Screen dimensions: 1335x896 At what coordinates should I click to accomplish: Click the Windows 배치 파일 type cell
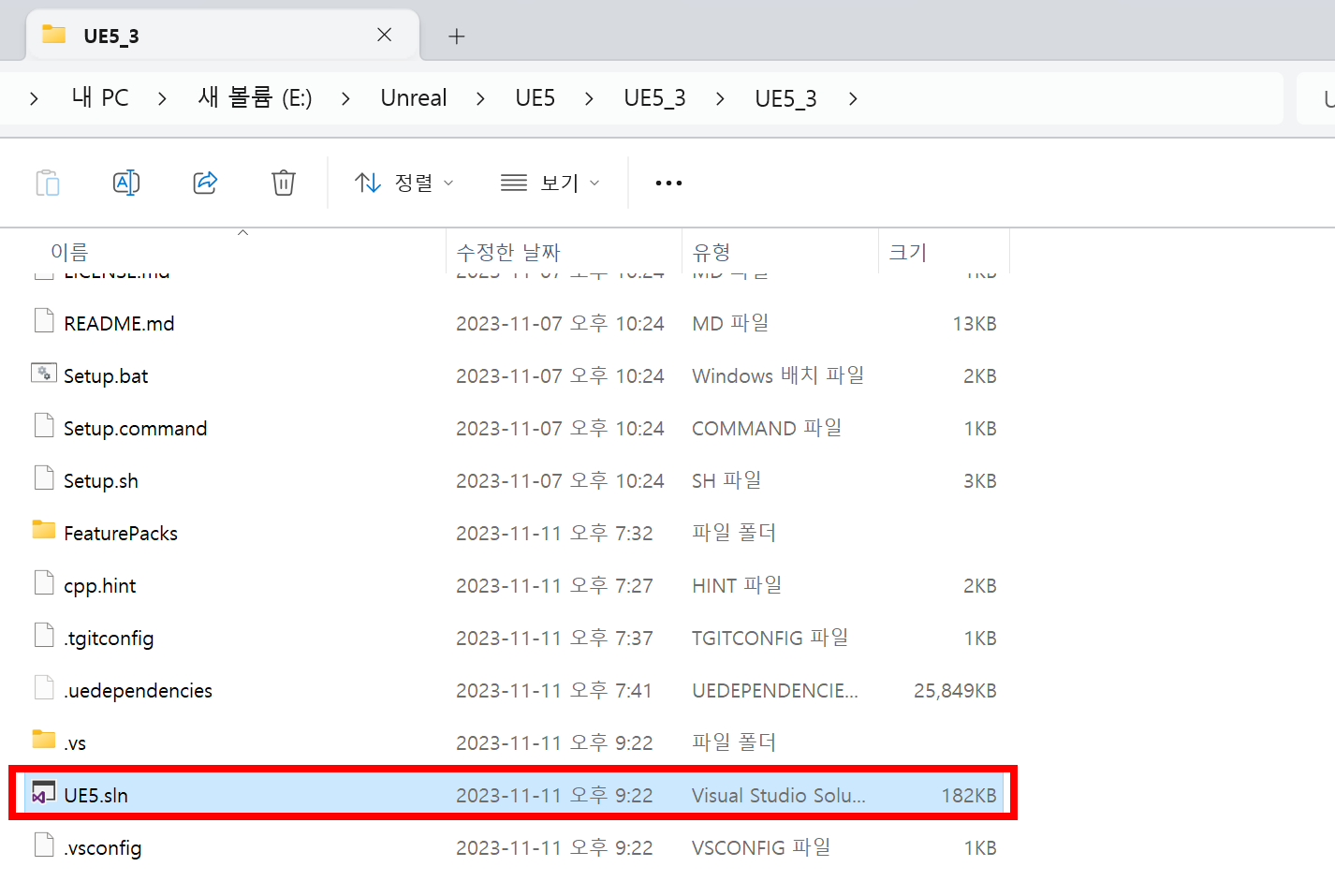click(x=778, y=376)
